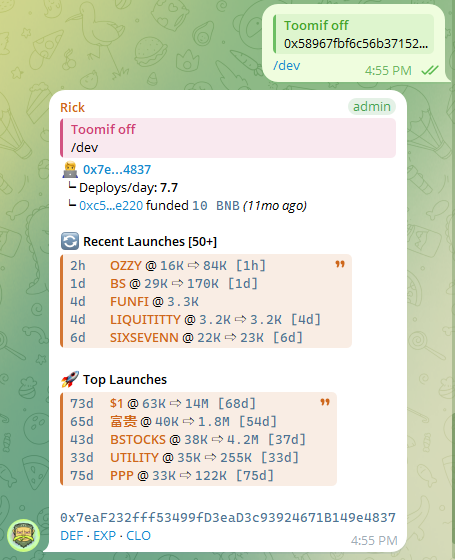Click the 84K value in OZZY row
Screen dimensions: 455x560
pyautogui.click(x=215, y=266)
